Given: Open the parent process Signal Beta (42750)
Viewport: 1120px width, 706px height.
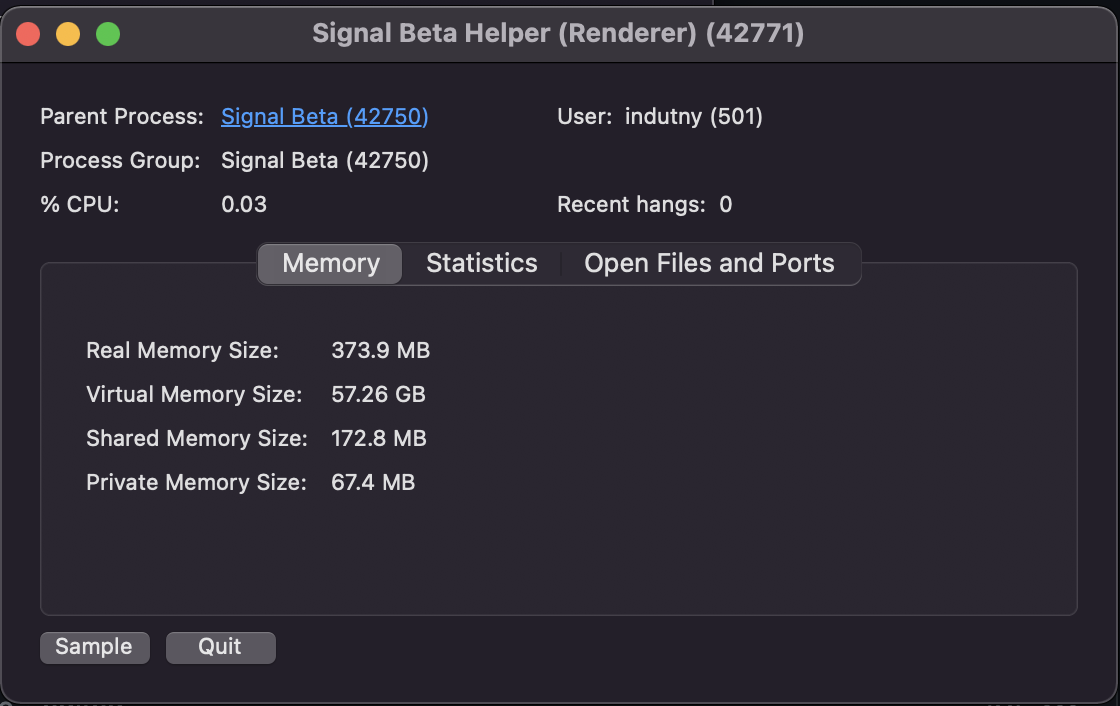Looking at the screenshot, I should [324, 116].
